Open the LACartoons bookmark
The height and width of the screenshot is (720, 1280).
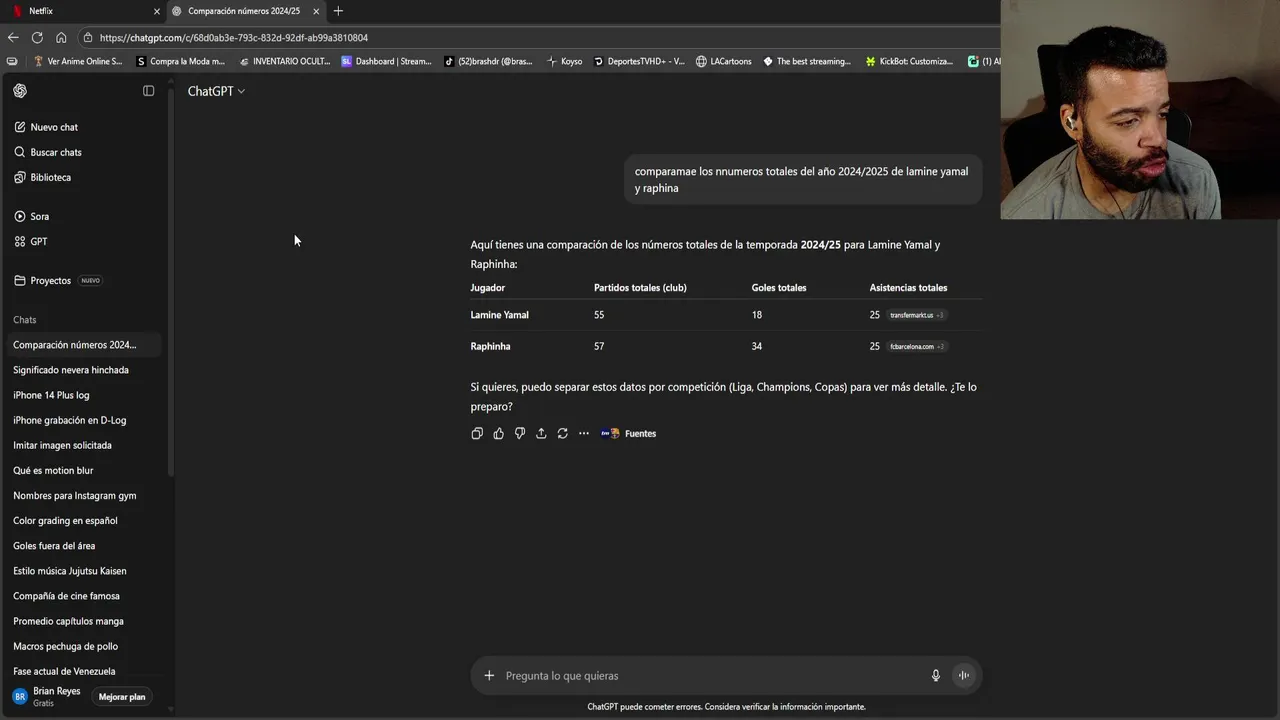click(723, 61)
